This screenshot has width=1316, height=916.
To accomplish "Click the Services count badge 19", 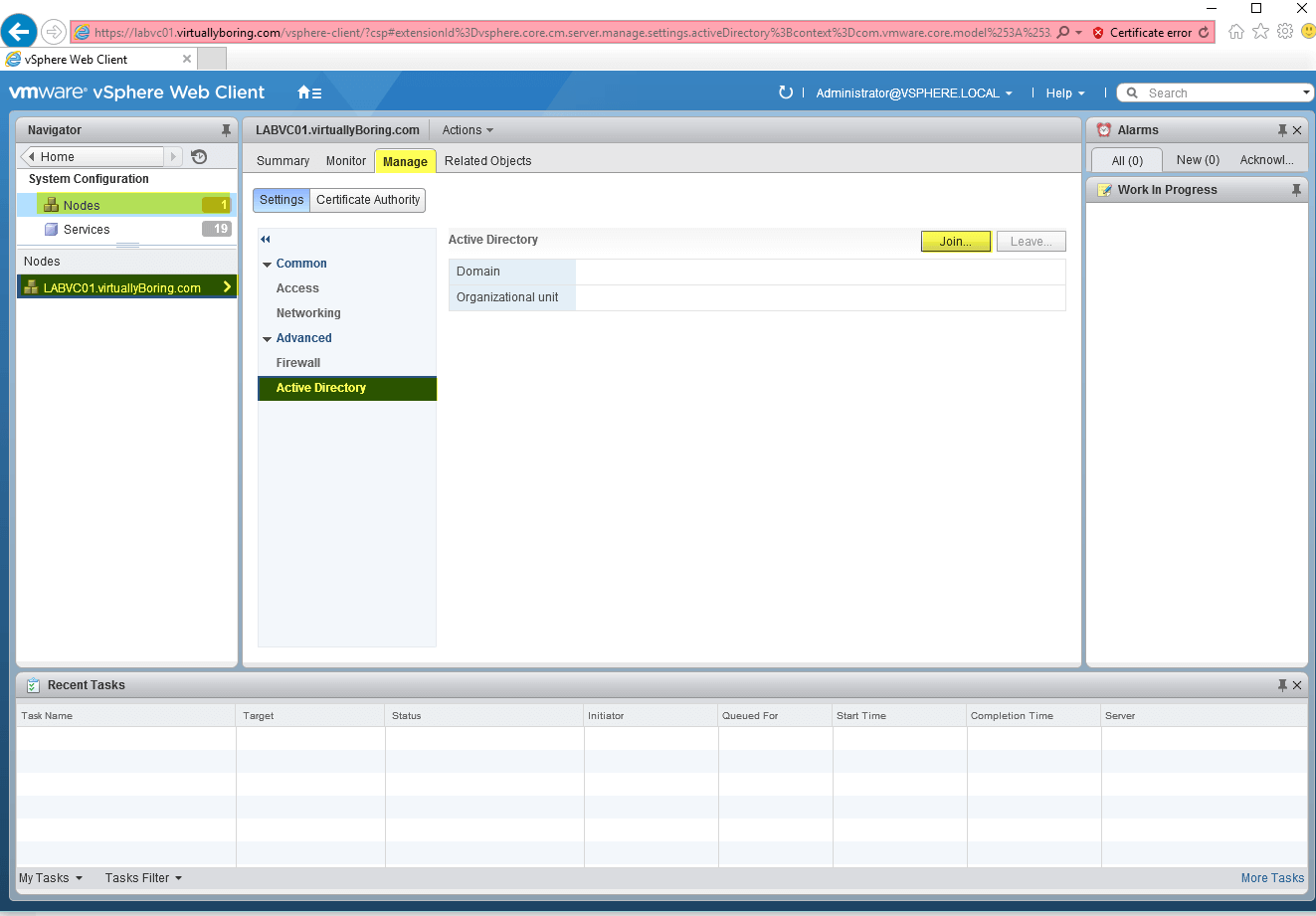I will (216, 229).
